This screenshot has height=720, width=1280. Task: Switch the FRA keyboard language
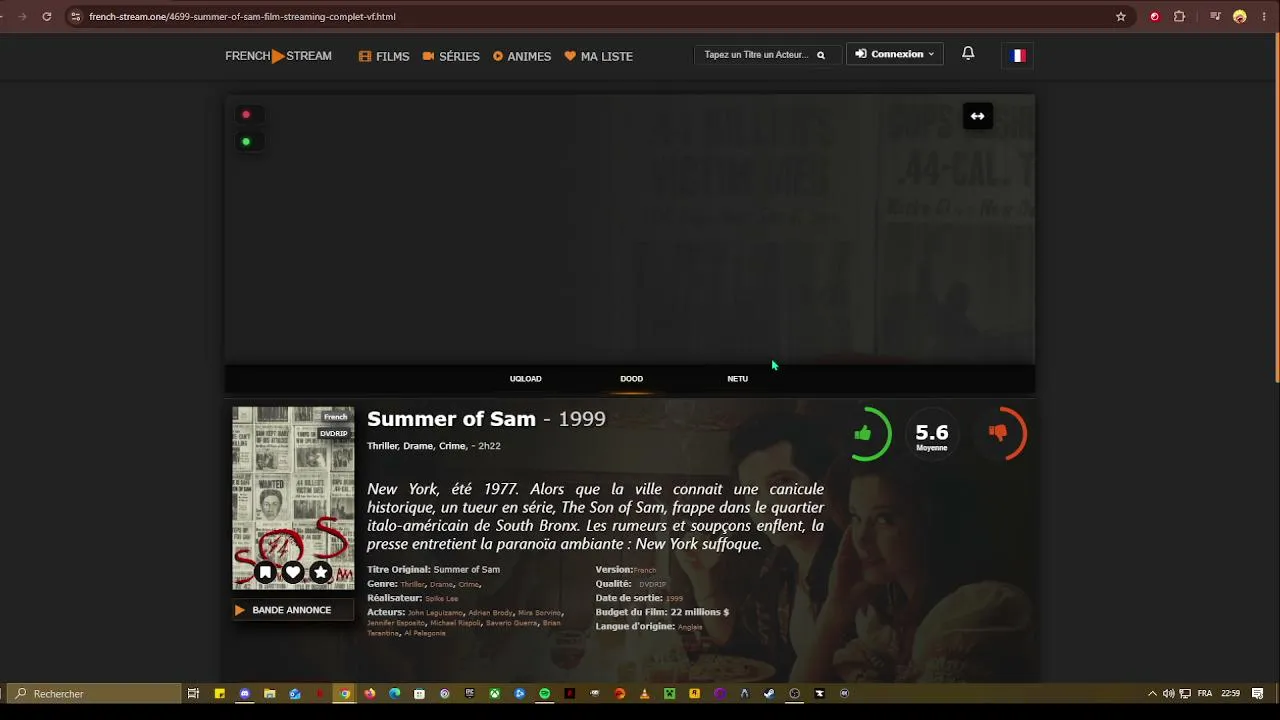click(1205, 694)
